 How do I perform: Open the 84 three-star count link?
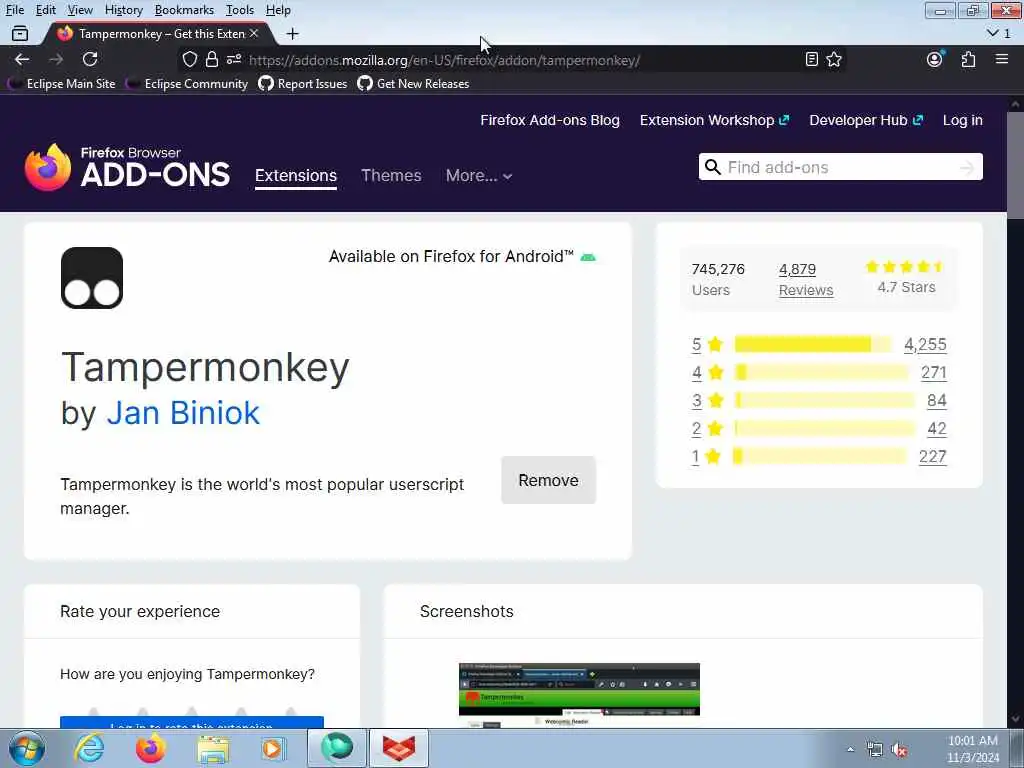pos(936,400)
